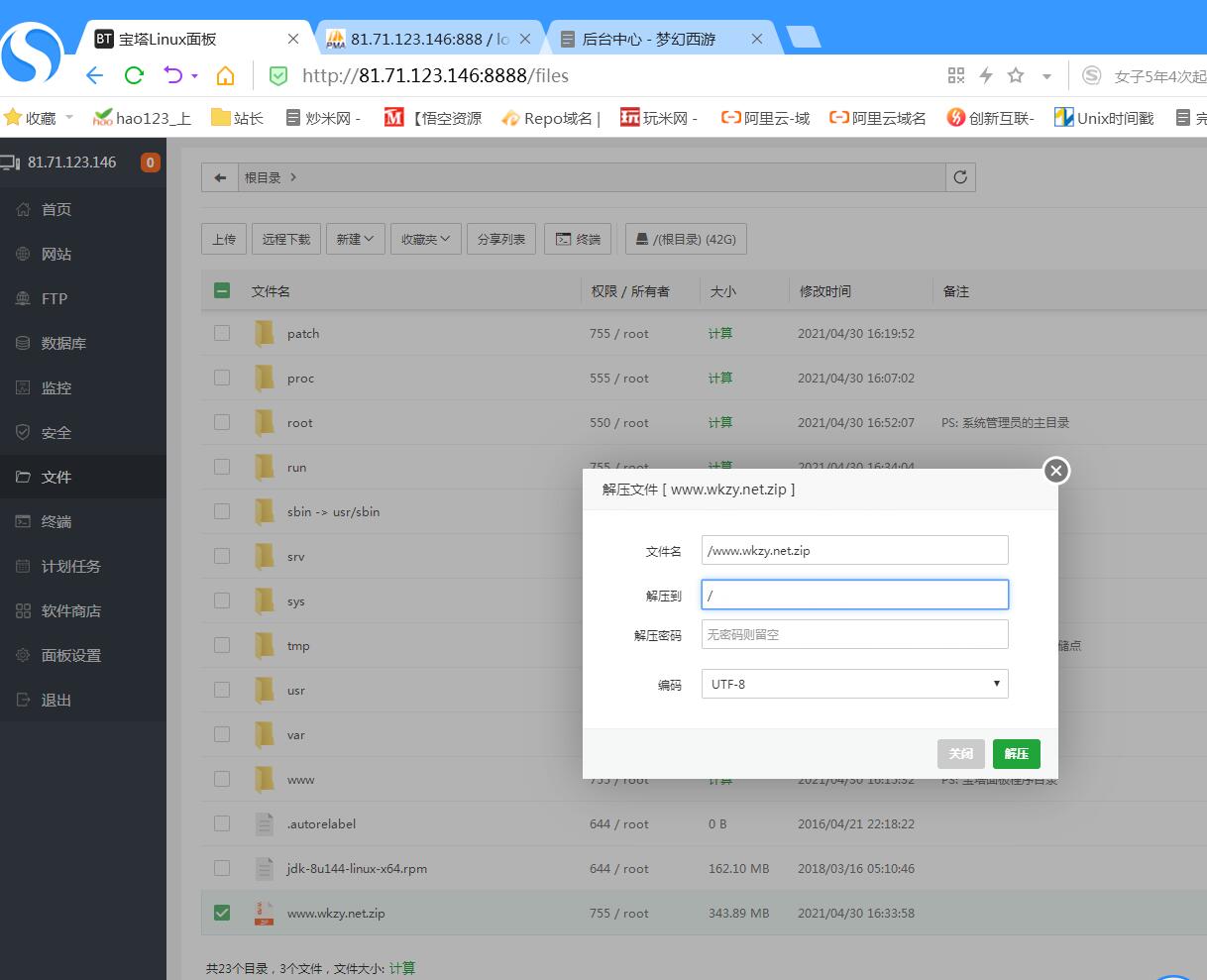
Task: Expand the 收藏夹 dropdown
Action: pyautogui.click(x=425, y=239)
